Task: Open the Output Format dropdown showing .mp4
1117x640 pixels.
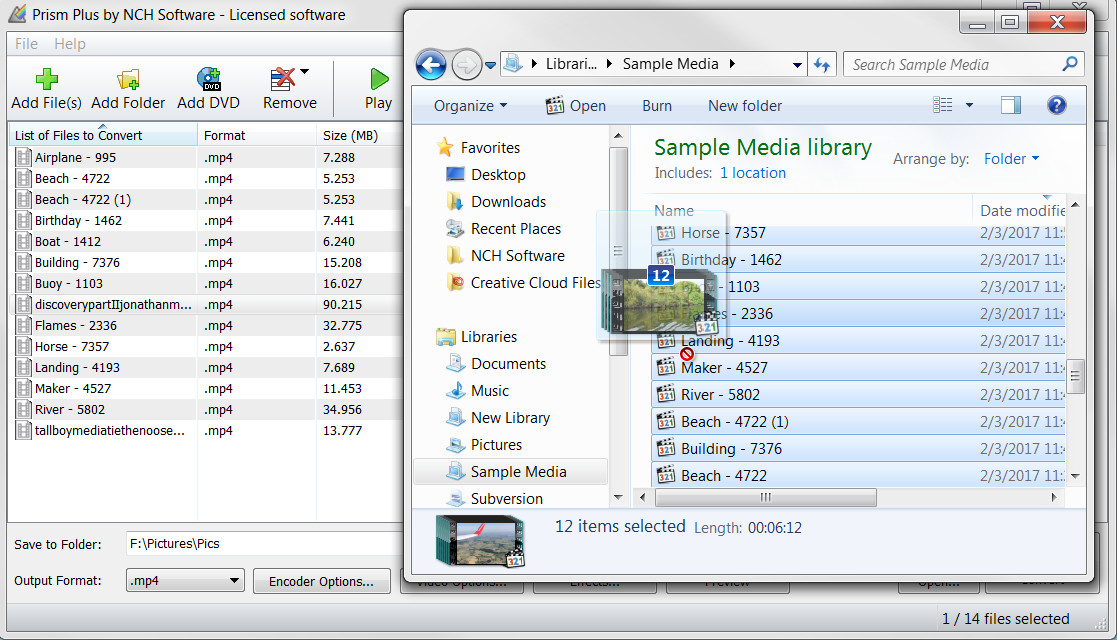Action: [x=184, y=579]
